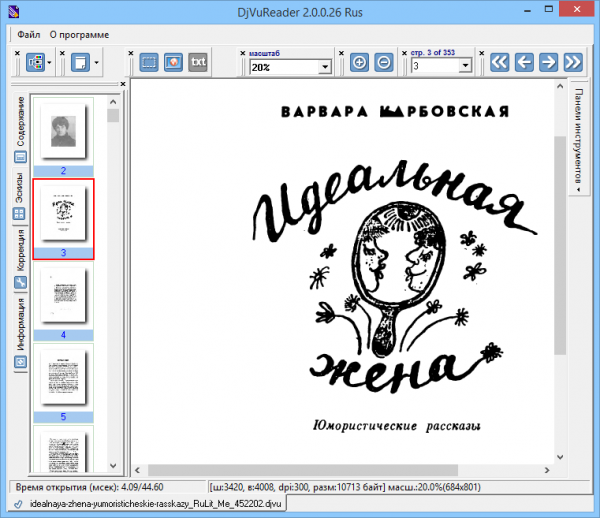Select page 5 thumbnail
Screen dimensions: 600x518
(x=64, y=383)
